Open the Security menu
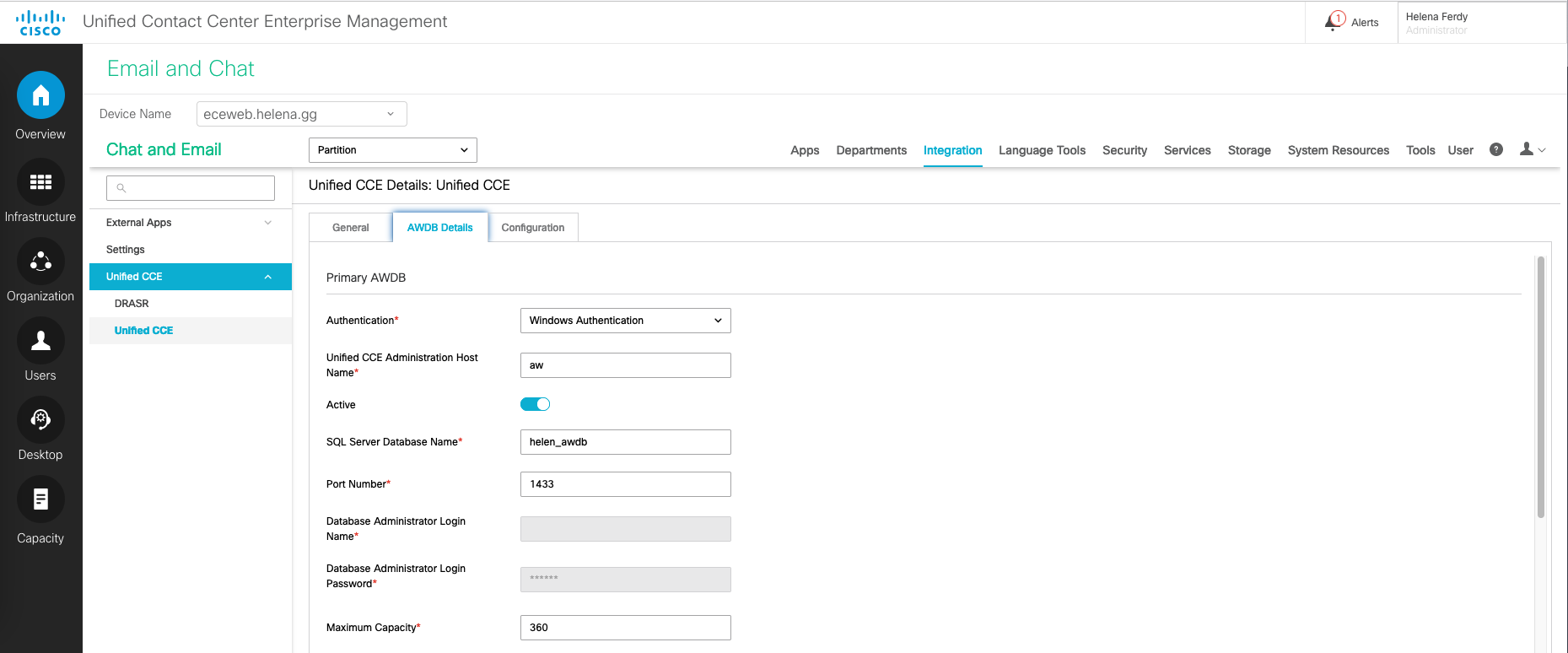Screen dimensions: 1568x653 pos(1123,150)
